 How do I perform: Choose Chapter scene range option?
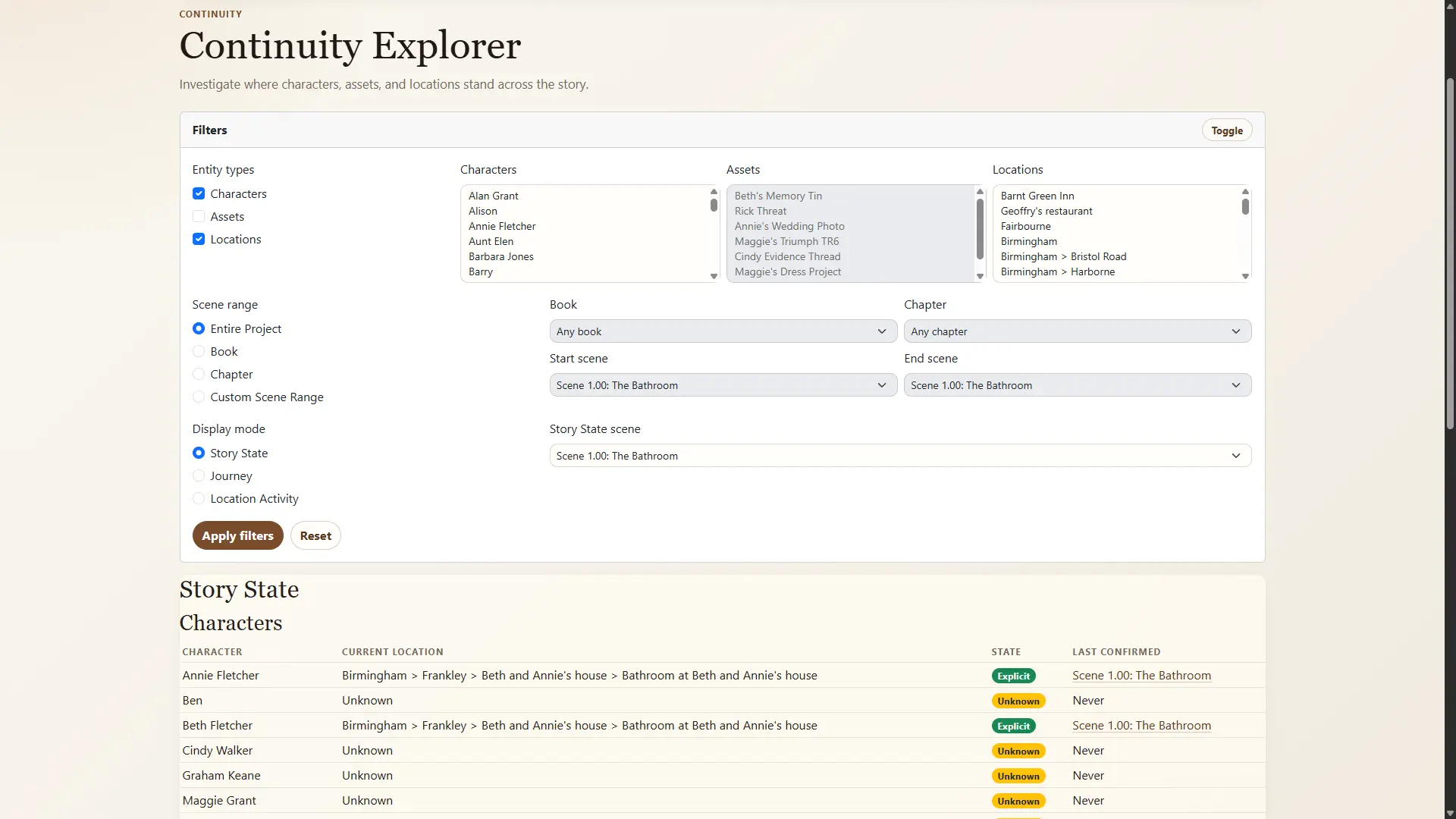199,374
